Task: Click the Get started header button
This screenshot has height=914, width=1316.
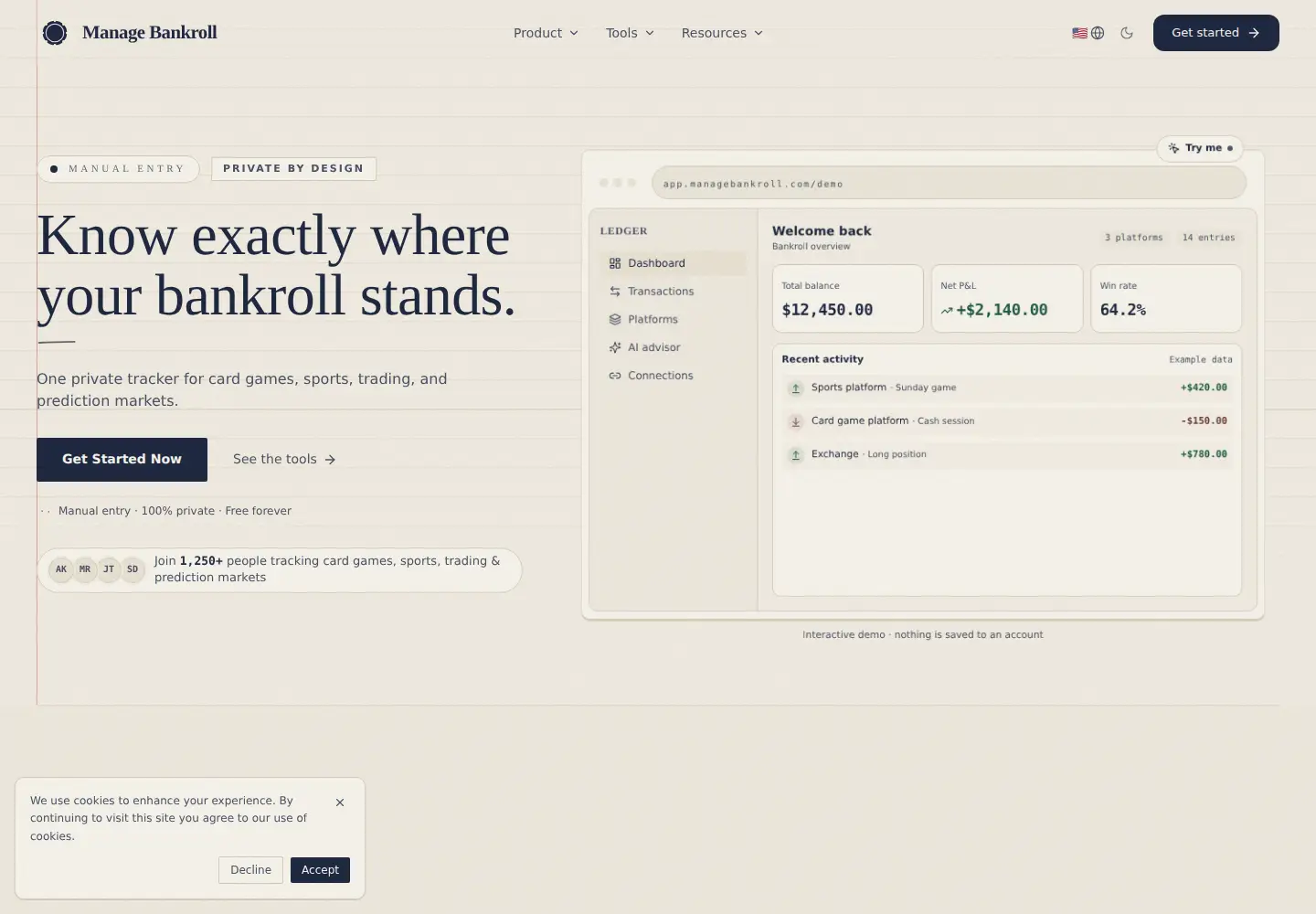Action: click(1215, 33)
